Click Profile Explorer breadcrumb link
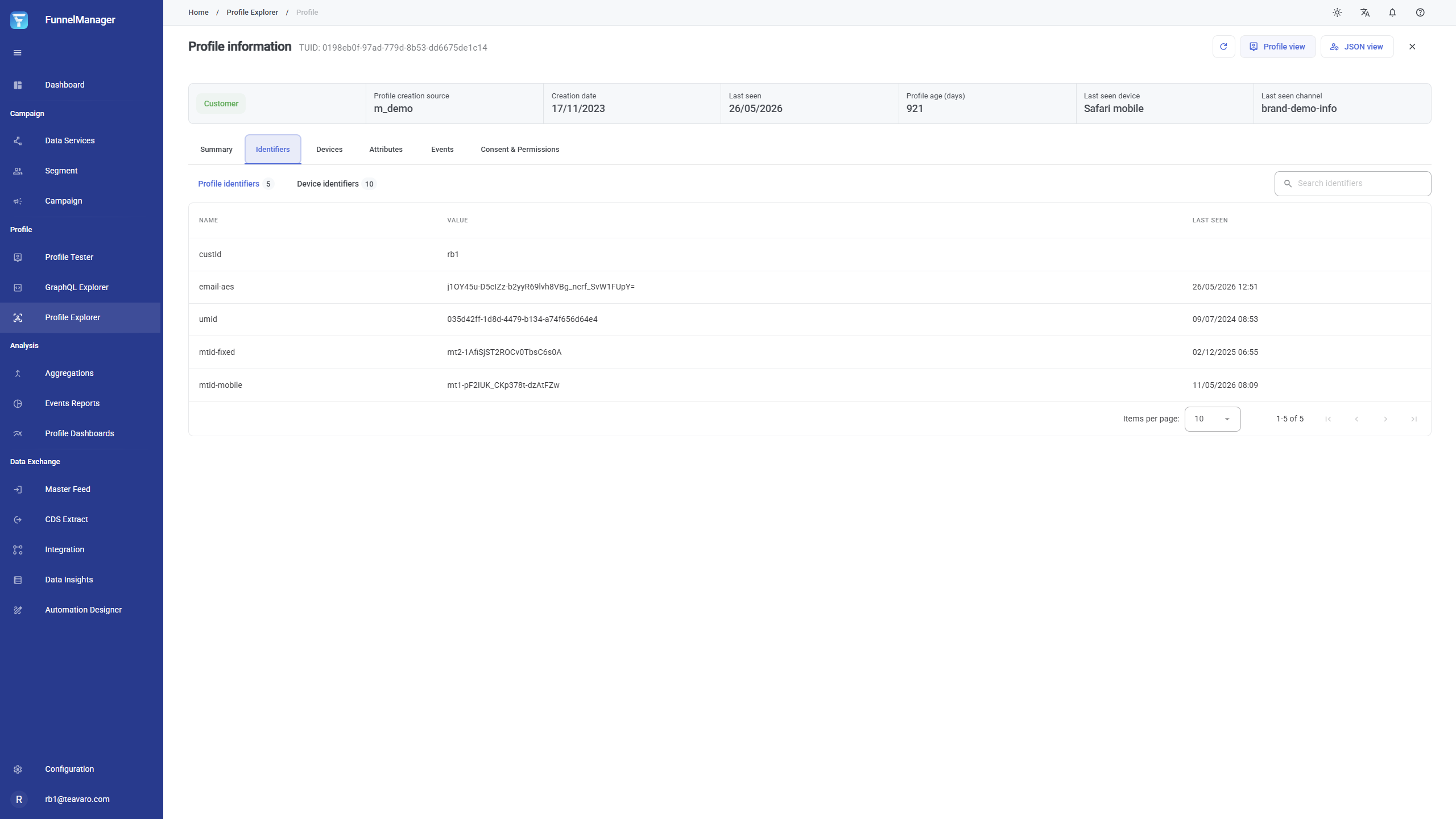Image resolution: width=1456 pixels, height=819 pixels. 252,13
